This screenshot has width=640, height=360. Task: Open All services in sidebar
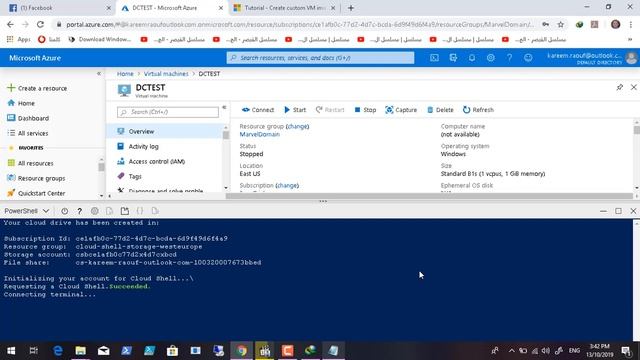tap(28, 133)
